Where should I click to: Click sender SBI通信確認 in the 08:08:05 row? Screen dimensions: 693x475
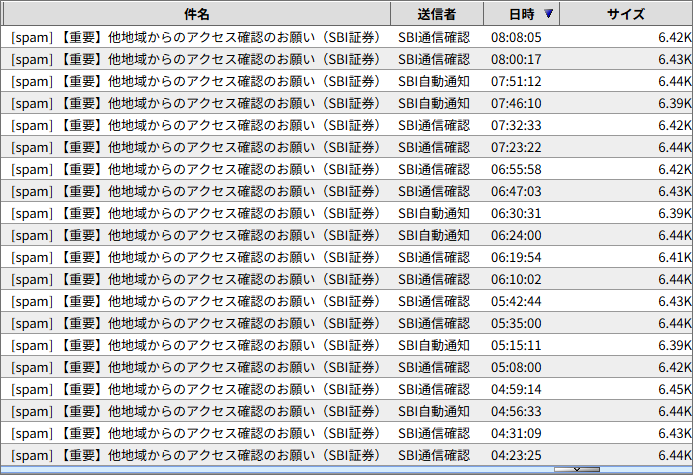point(434,37)
